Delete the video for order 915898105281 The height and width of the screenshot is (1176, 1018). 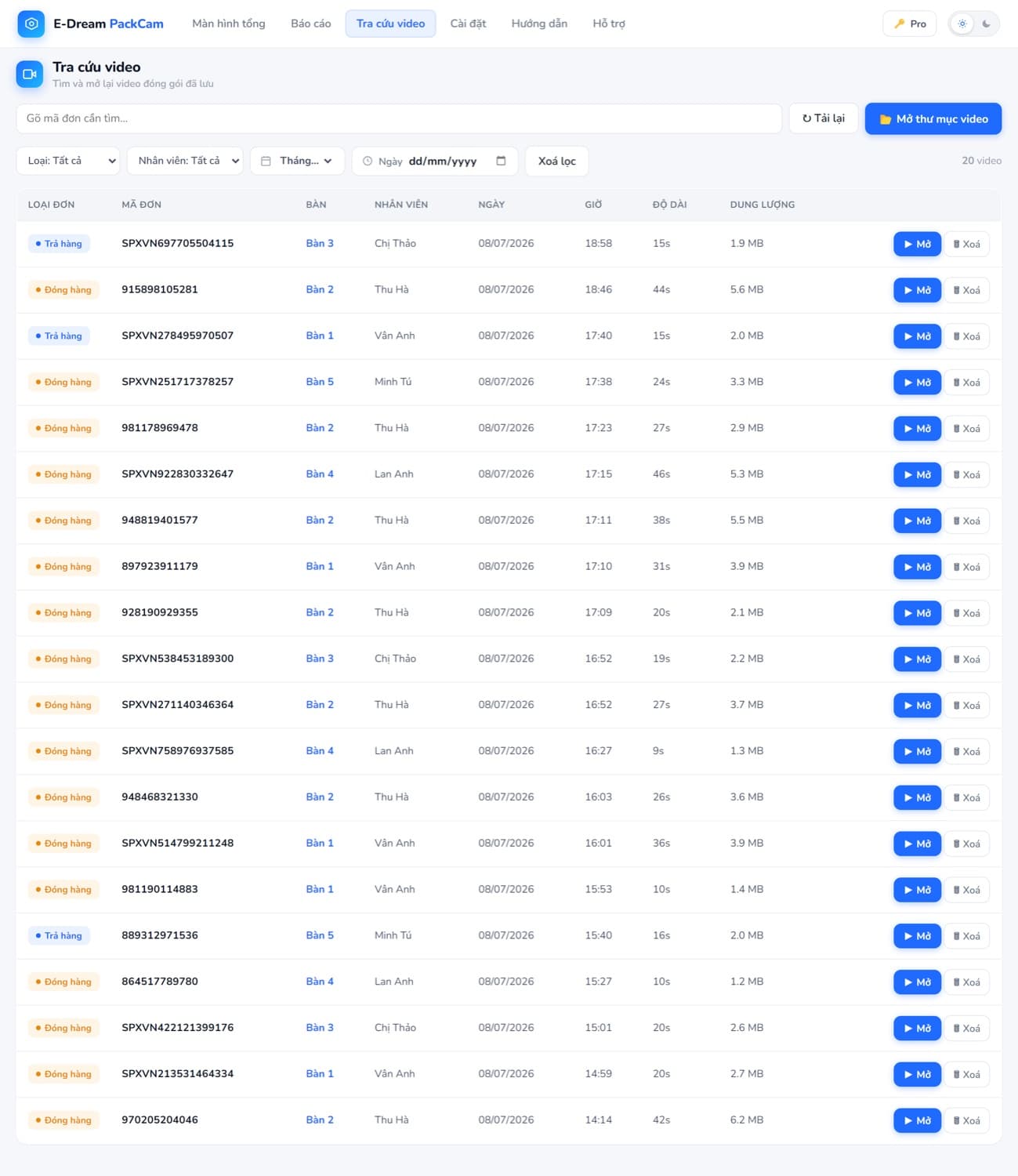[966, 290]
